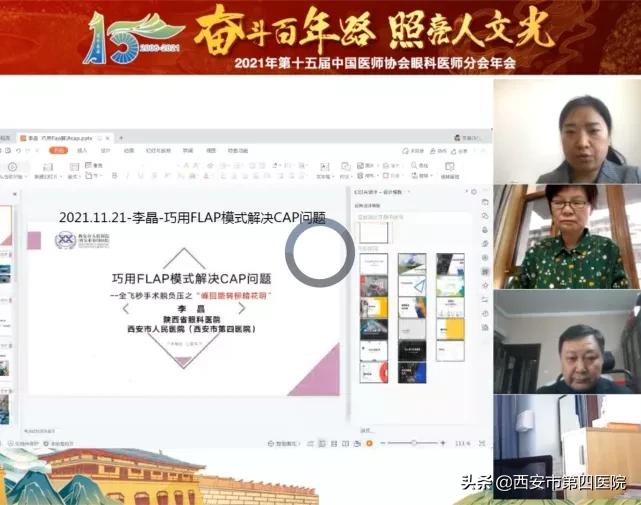Image resolution: width=641 pixels, height=505 pixels.
Task: Select the dark blue template thumbnail at bottom
Action: tap(412, 373)
